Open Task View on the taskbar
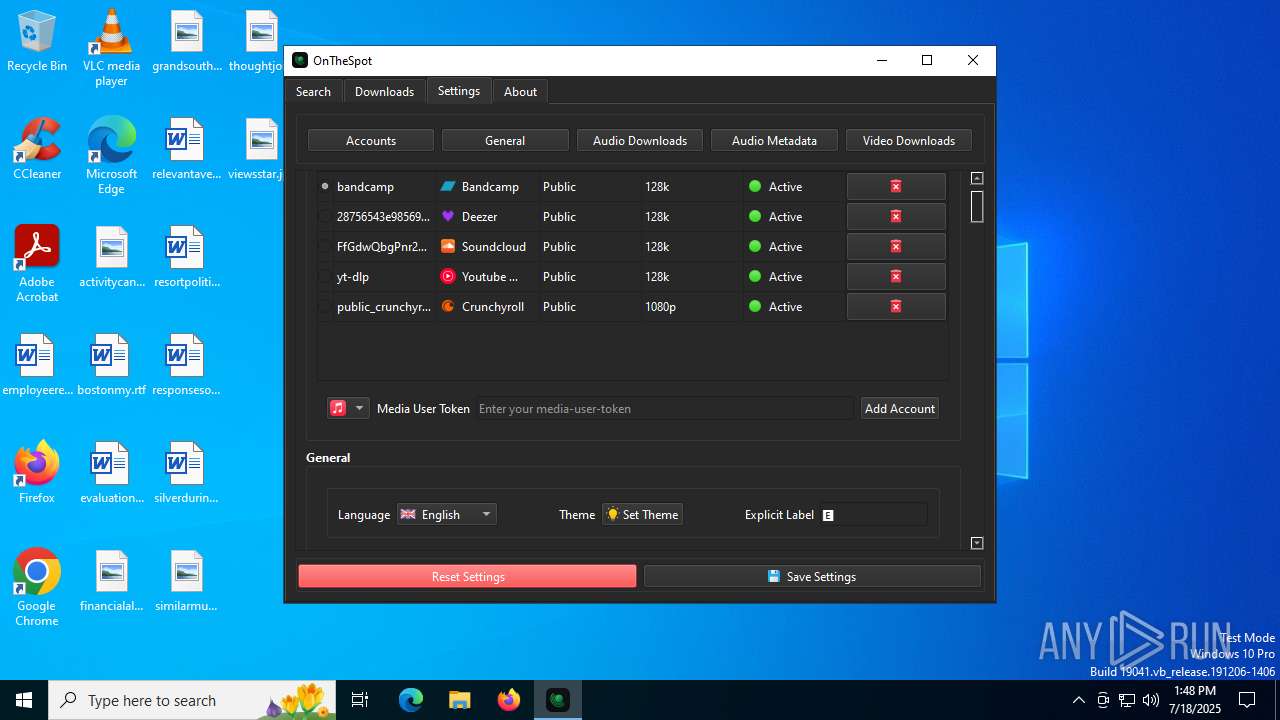The height and width of the screenshot is (720, 1280). pyautogui.click(x=361, y=700)
